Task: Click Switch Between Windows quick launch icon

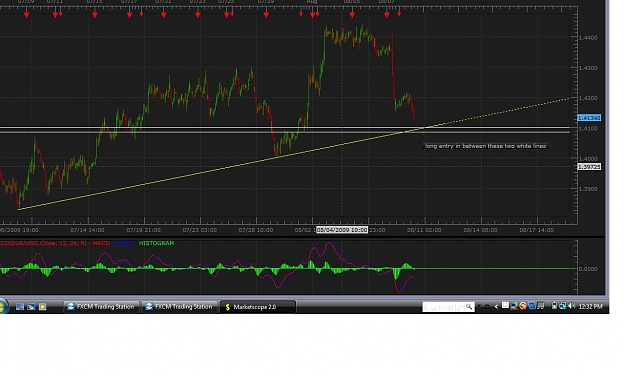Action: [x=31, y=306]
